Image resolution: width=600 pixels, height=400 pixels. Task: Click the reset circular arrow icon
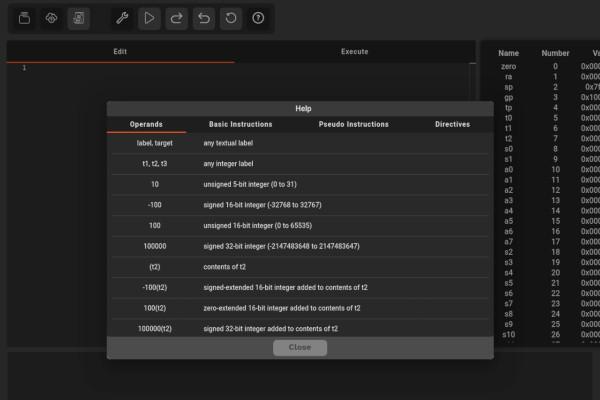click(x=231, y=18)
